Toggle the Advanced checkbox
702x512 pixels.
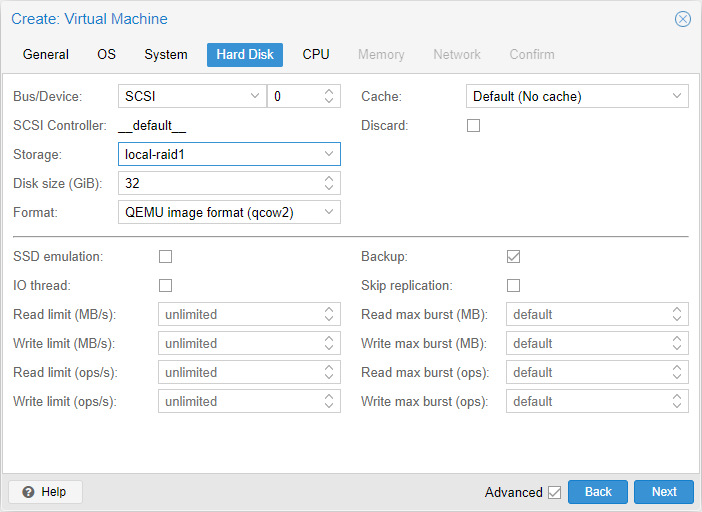click(554, 492)
